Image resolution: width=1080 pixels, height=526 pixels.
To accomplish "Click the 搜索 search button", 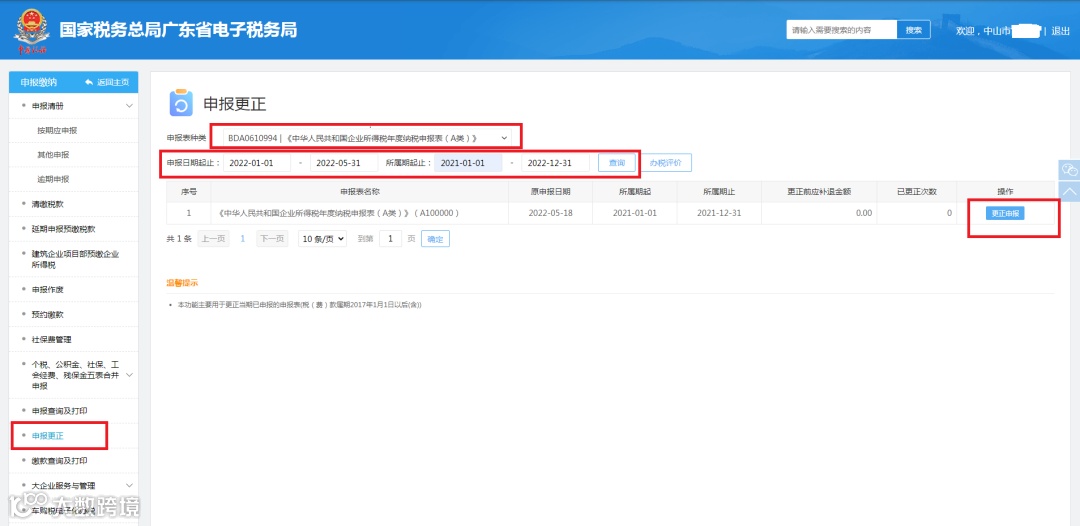I will (x=913, y=30).
